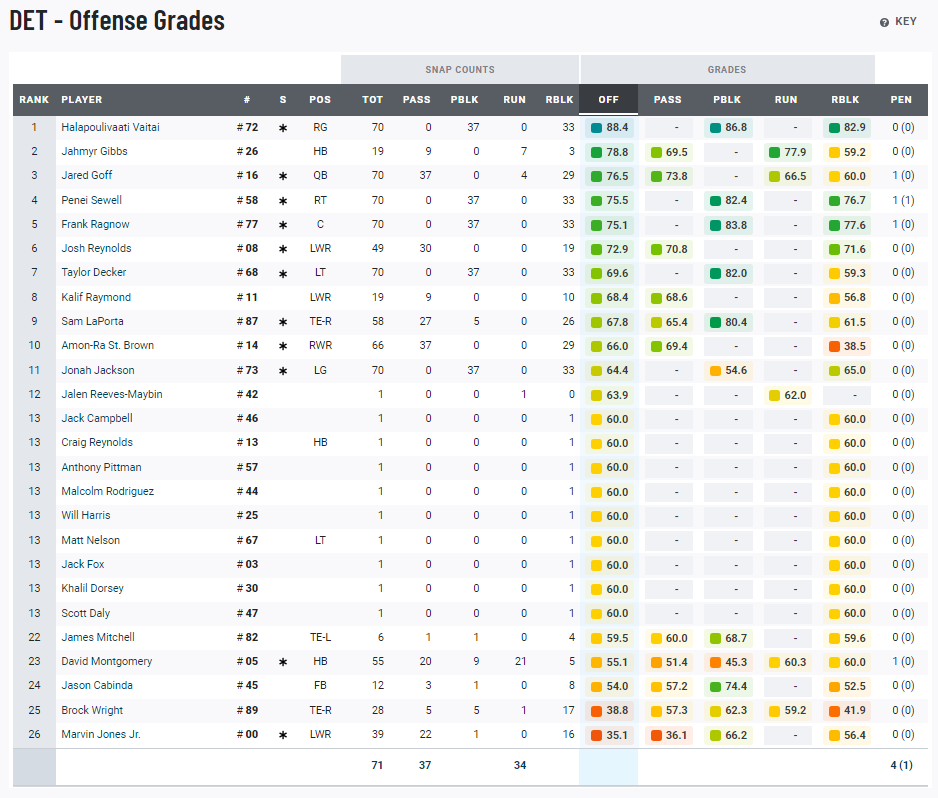Click the star icon beside Jared Goff

click(283, 175)
